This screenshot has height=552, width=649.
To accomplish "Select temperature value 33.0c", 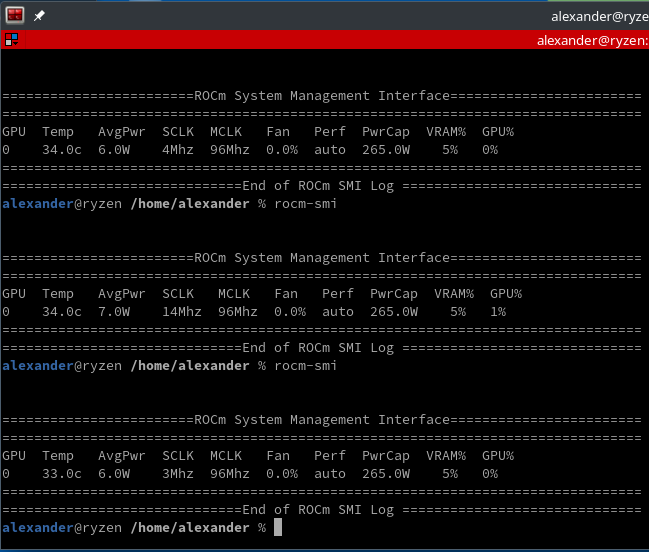I will tap(62, 473).
